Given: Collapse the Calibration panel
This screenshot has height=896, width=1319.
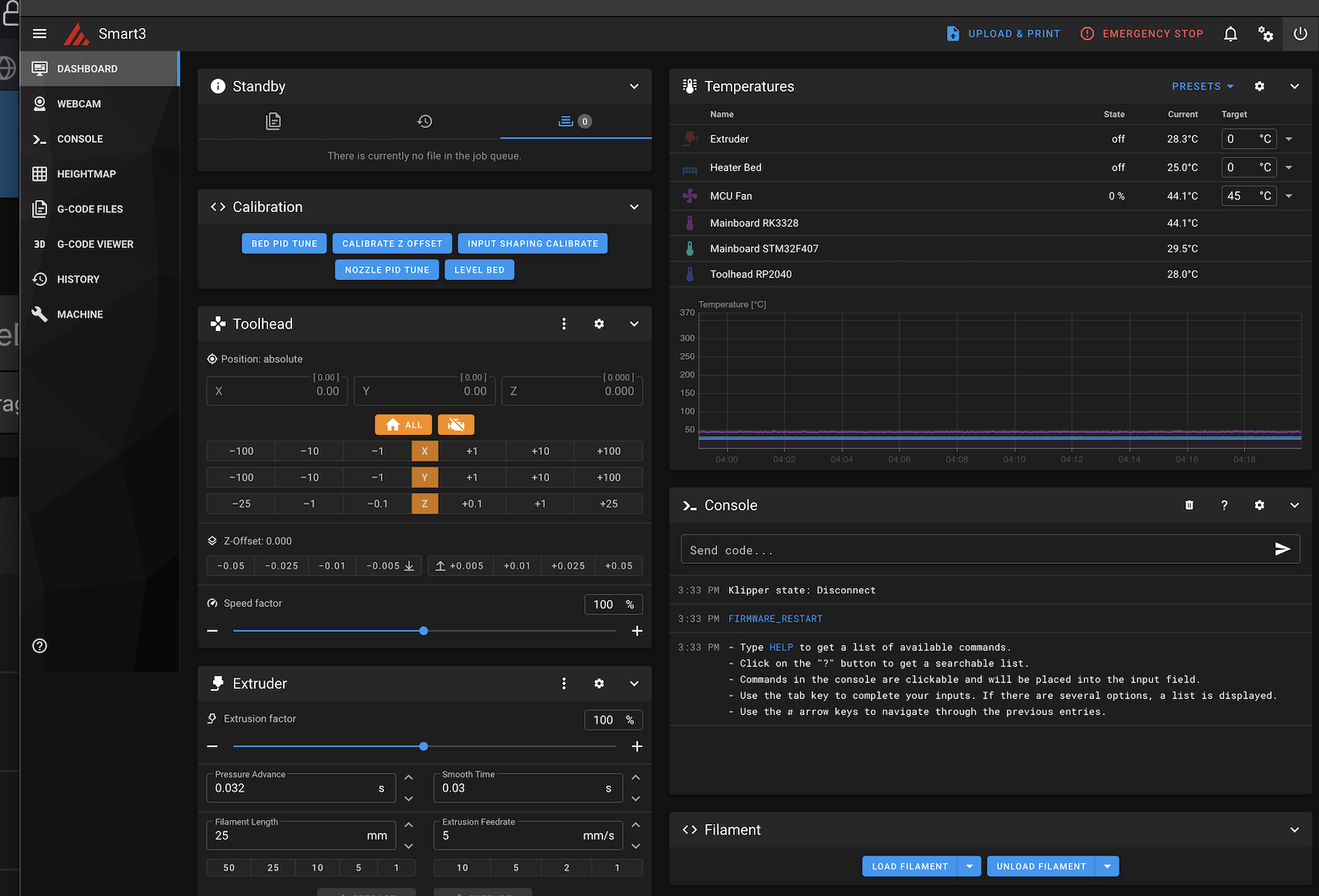Looking at the screenshot, I should pyautogui.click(x=634, y=207).
